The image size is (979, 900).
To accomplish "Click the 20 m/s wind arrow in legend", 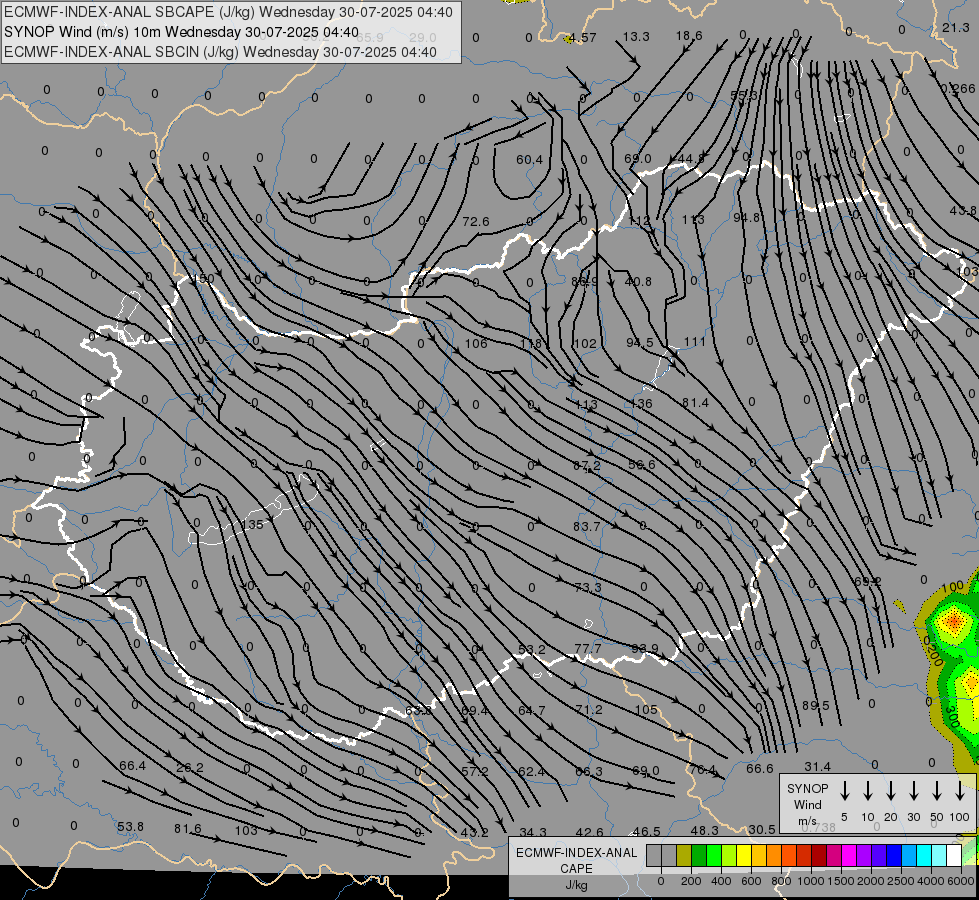I will tap(891, 791).
